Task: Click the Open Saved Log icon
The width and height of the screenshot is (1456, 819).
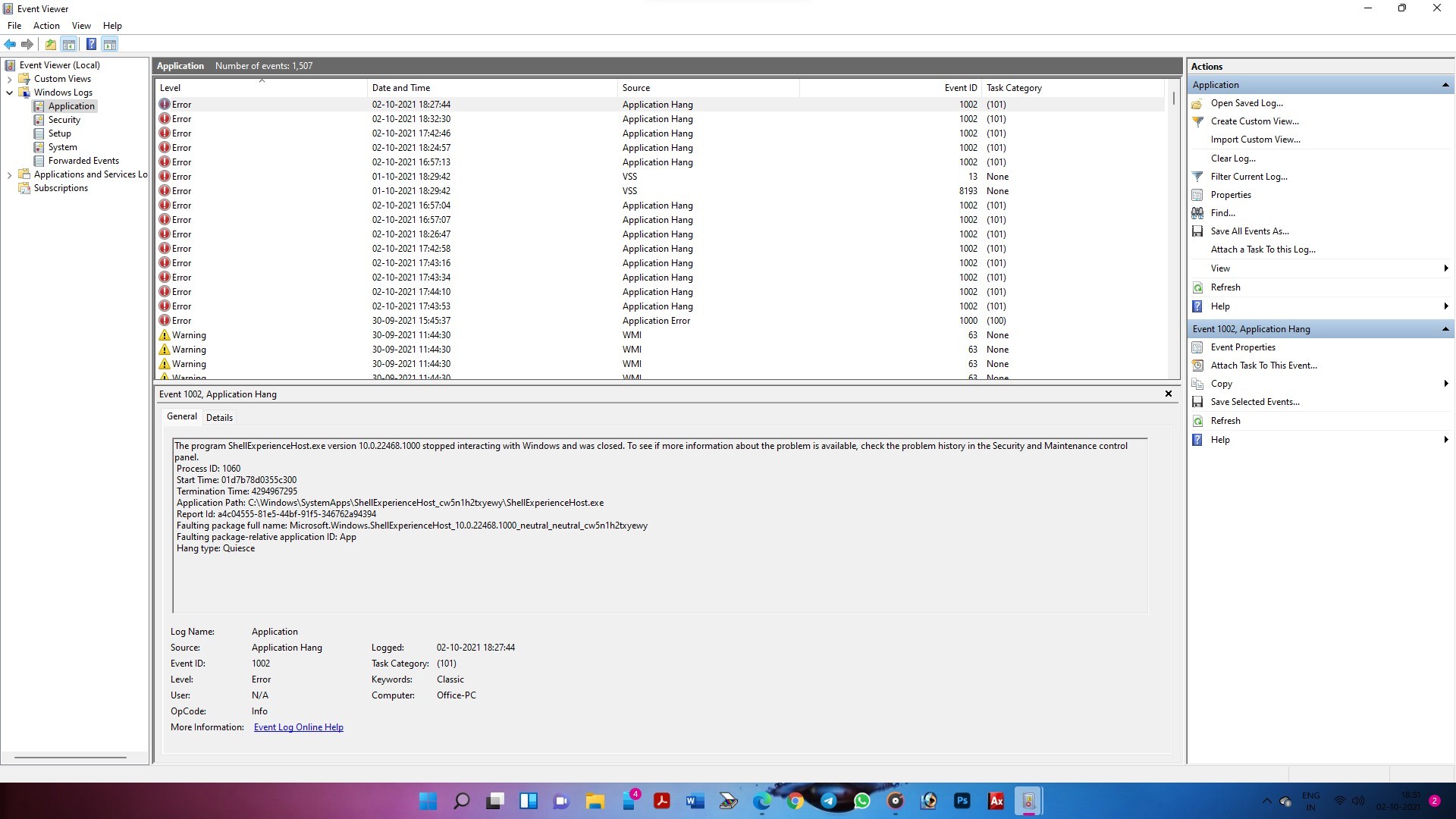Action: tap(1198, 103)
